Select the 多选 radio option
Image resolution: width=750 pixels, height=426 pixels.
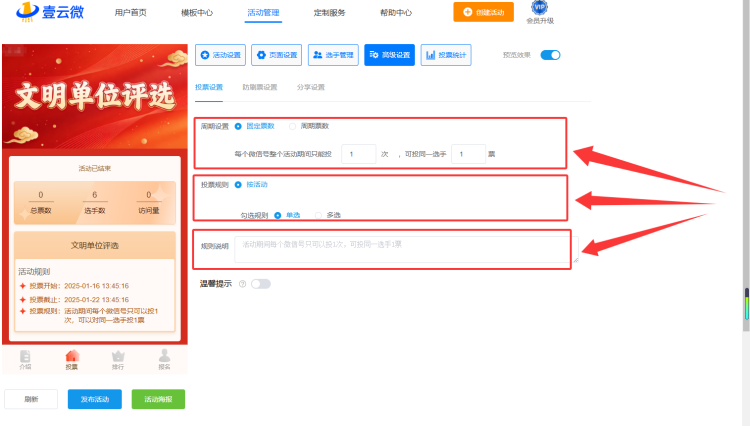click(319, 215)
